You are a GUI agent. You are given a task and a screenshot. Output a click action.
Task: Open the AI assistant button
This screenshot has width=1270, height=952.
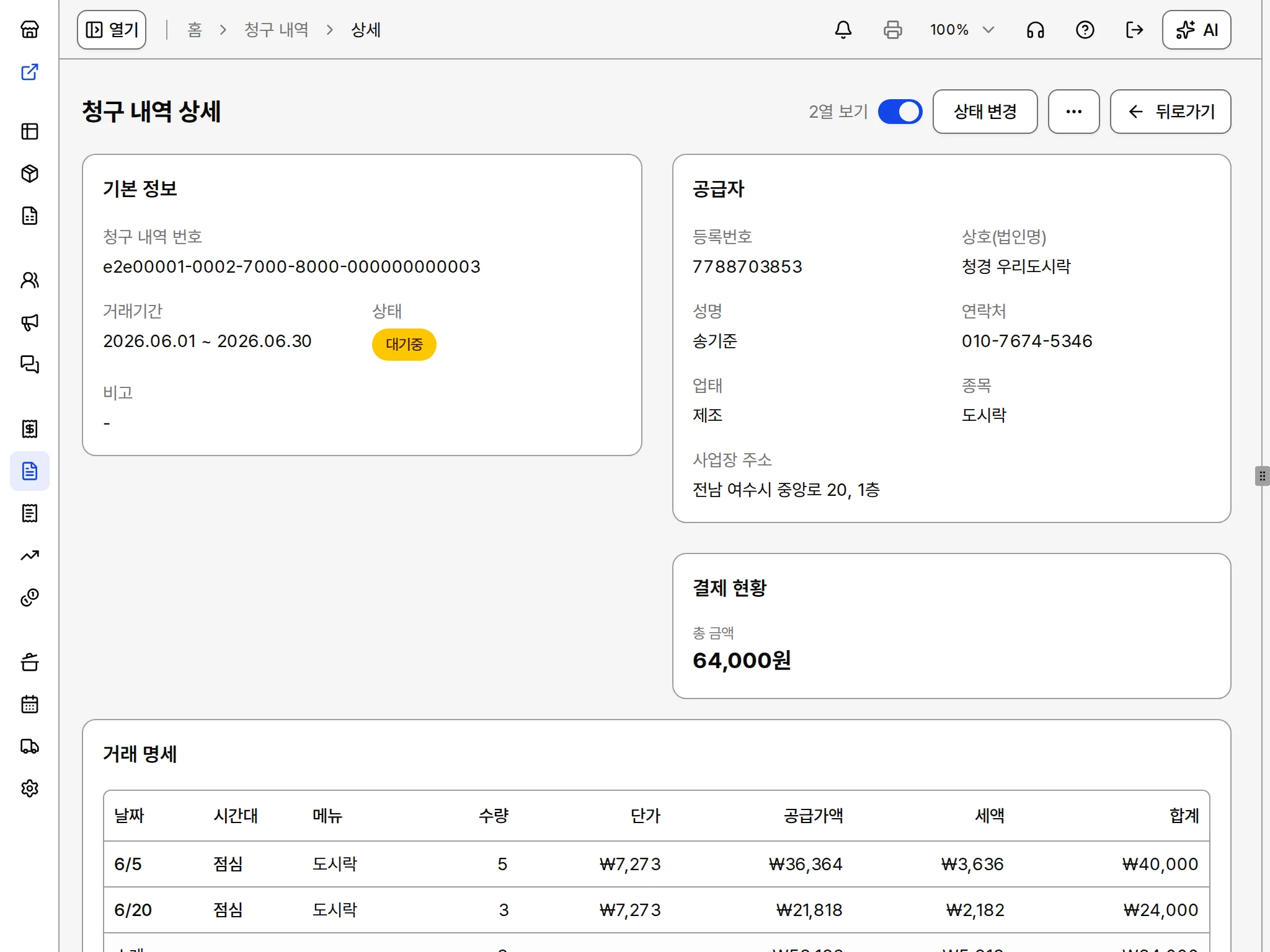click(x=1197, y=30)
